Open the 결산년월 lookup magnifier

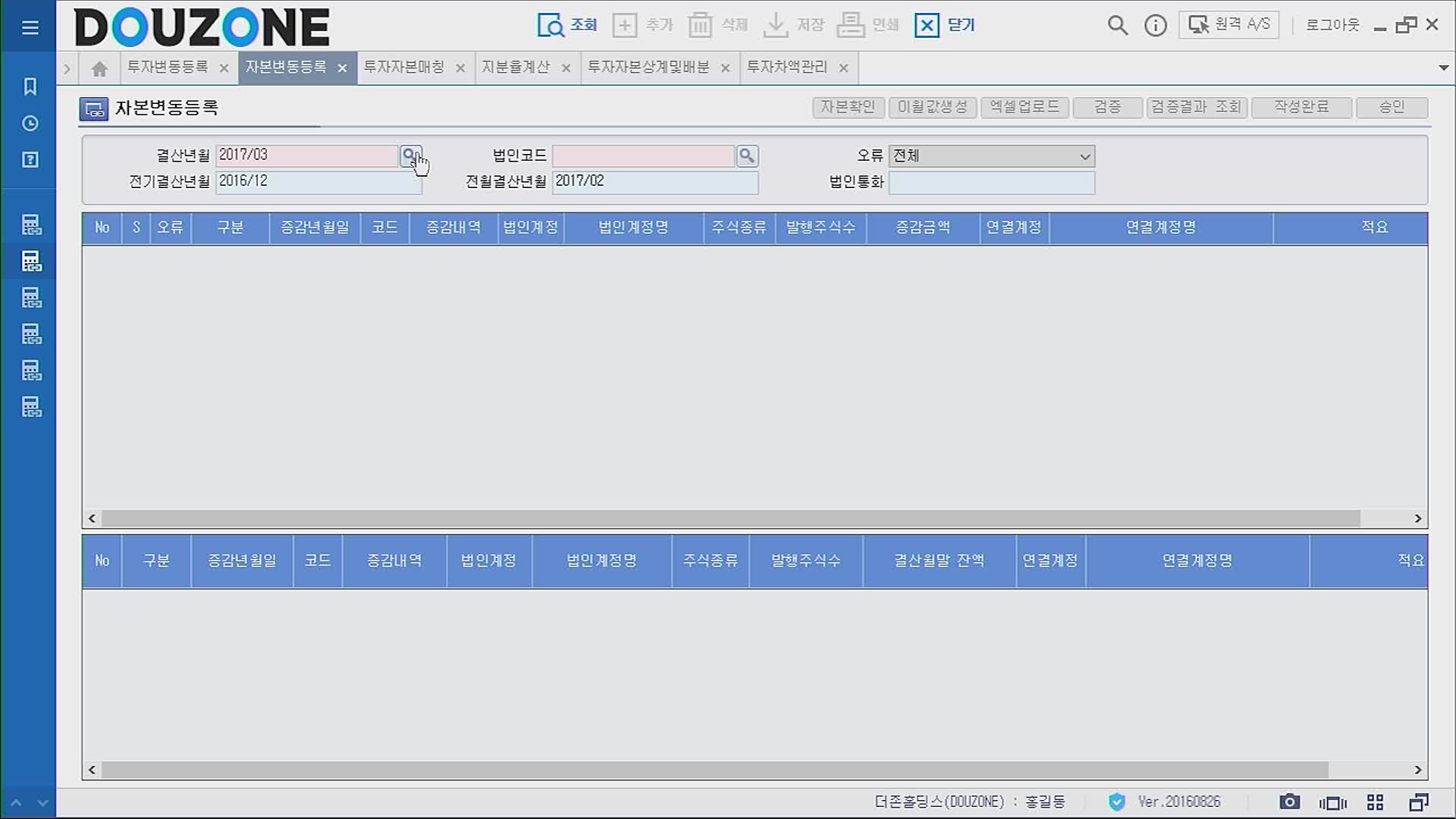410,155
